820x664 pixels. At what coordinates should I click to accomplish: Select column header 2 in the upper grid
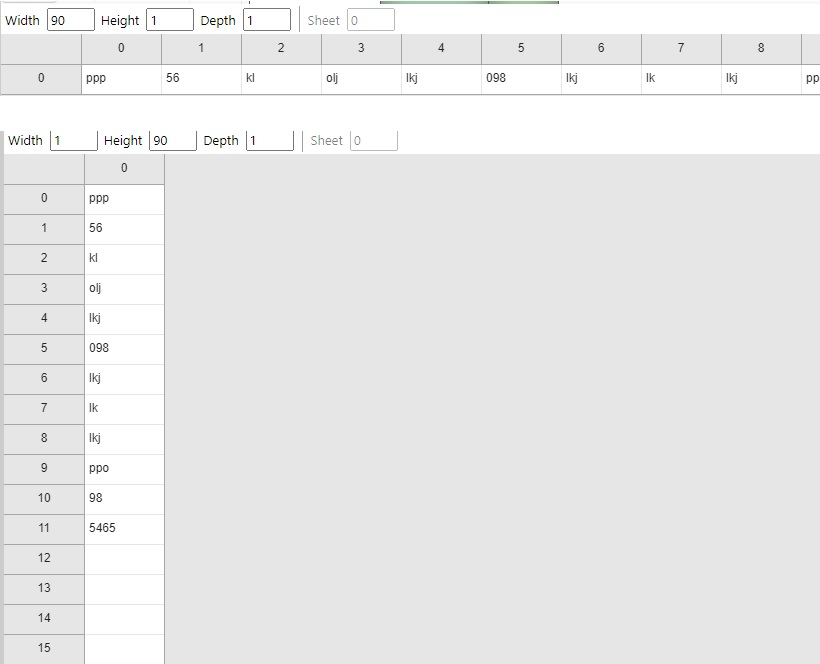(x=281, y=49)
